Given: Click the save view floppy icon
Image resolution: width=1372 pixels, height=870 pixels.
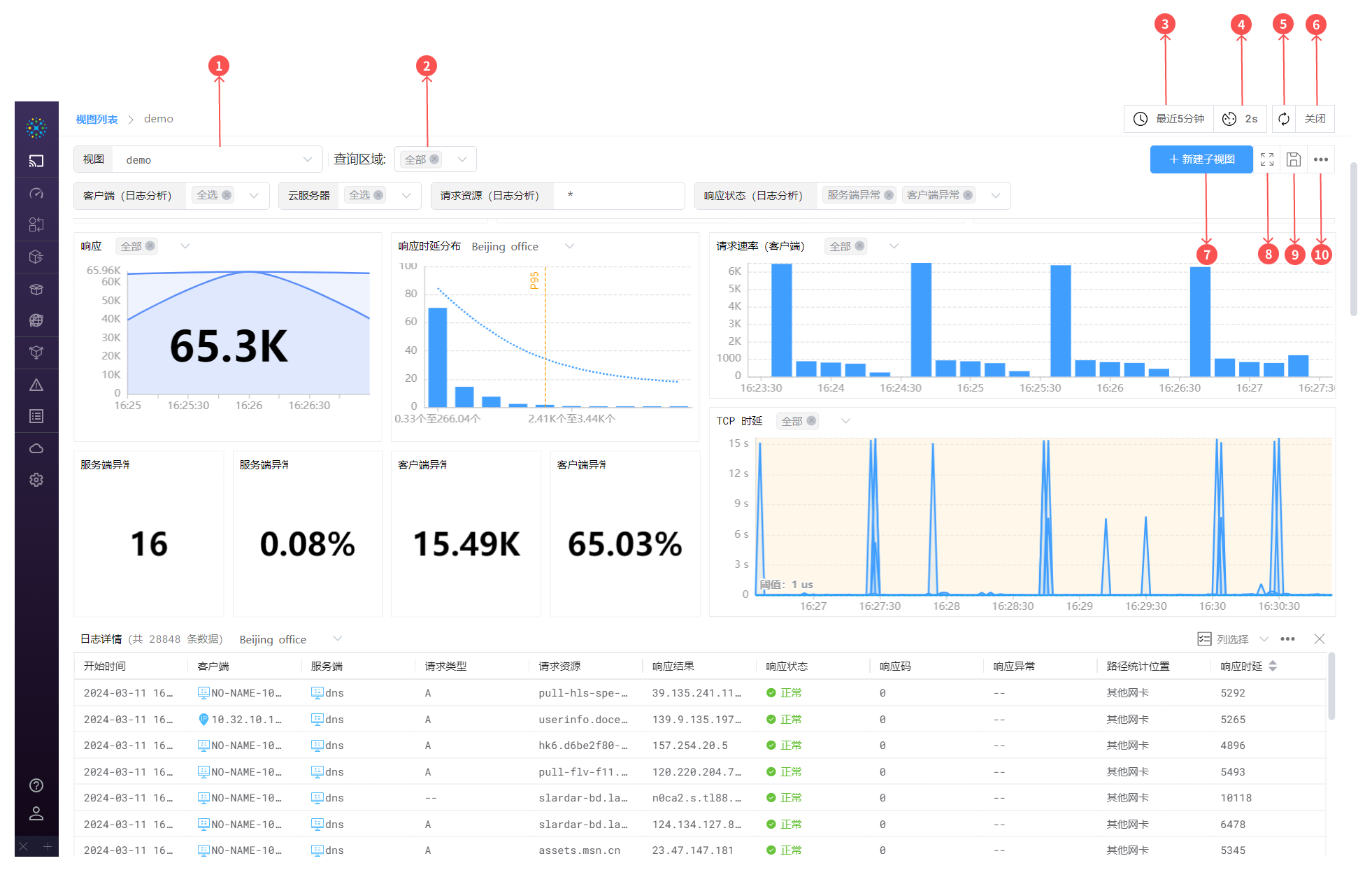Looking at the screenshot, I should coord(1293,159).
